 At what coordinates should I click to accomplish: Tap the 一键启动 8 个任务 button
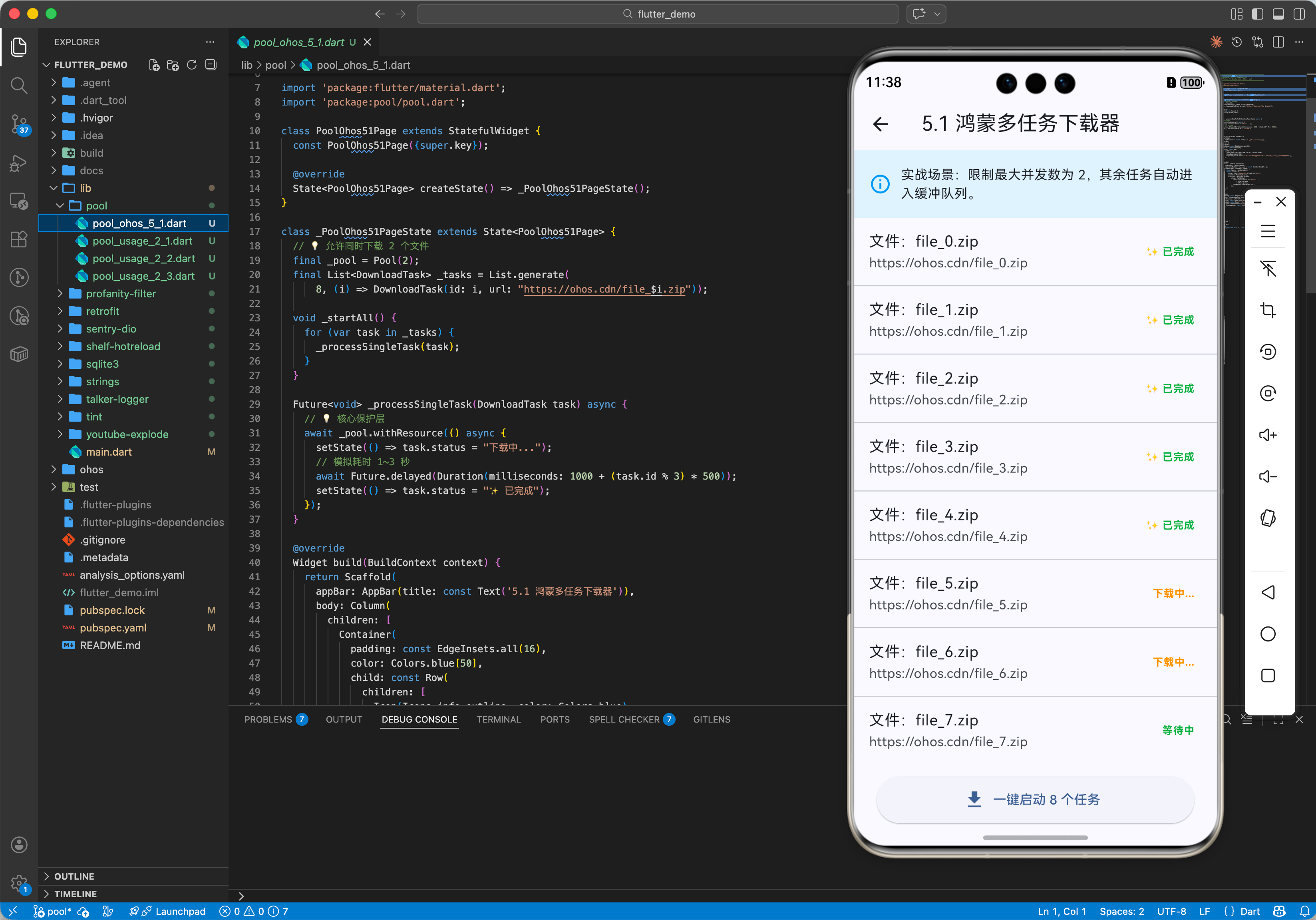[1035, 799]
